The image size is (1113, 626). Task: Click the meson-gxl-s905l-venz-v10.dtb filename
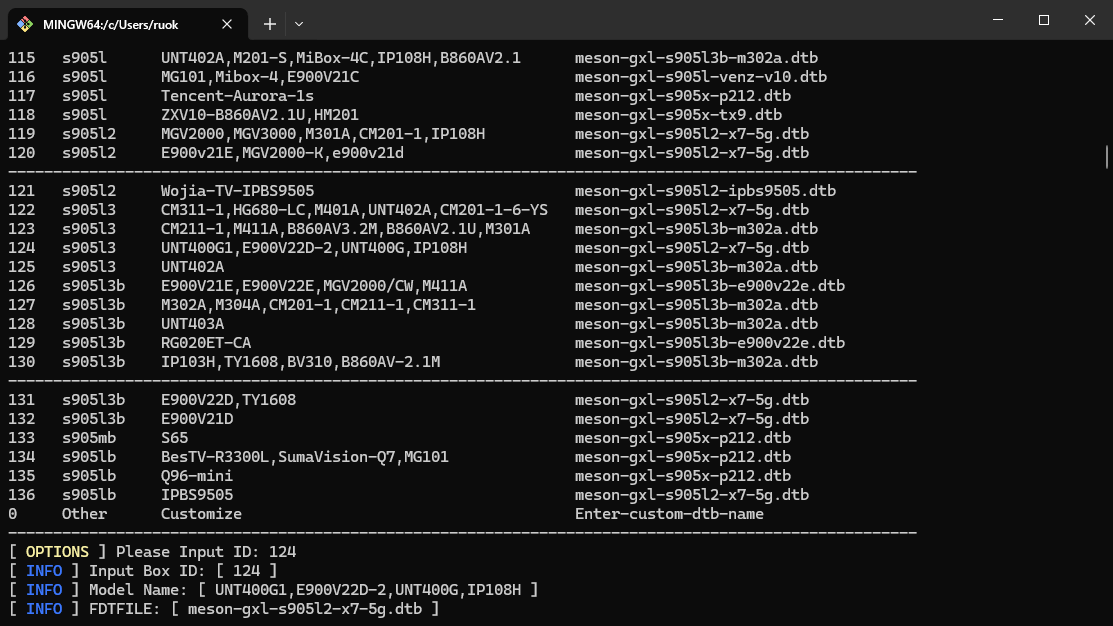(700, 77)
